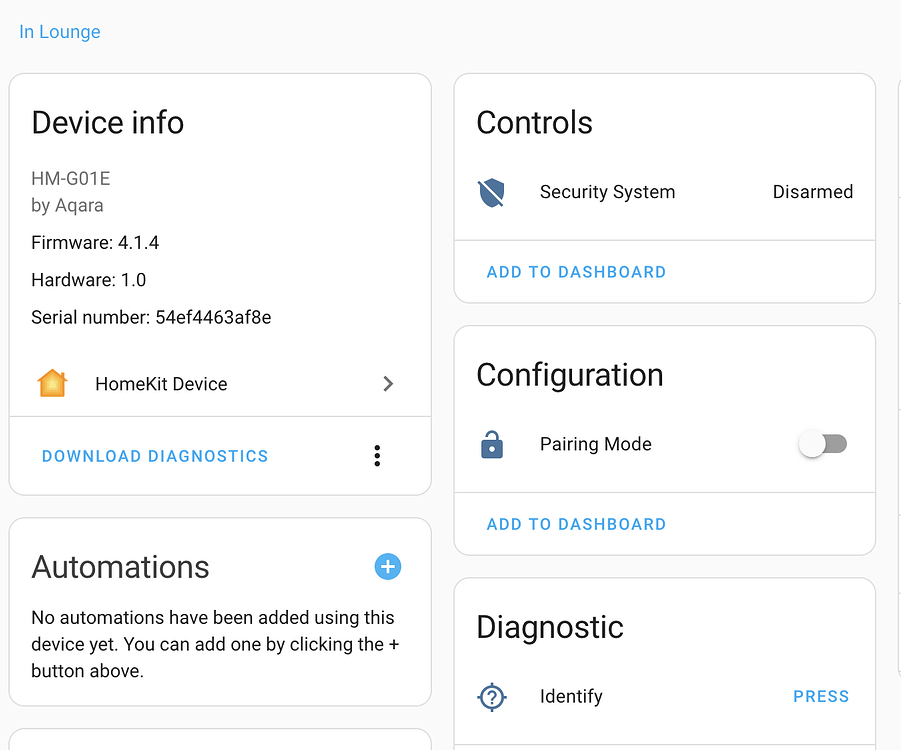
Task: Click the Device info card heading
Action: pos(107,123)
